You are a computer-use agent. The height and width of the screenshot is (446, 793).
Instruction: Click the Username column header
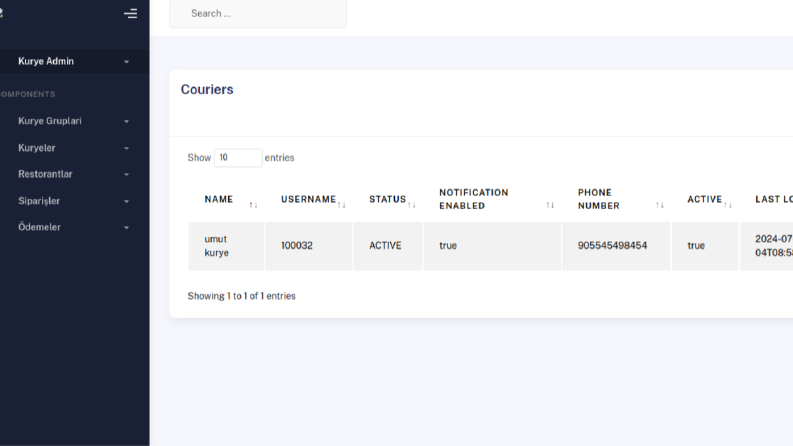tap(309, 199)
